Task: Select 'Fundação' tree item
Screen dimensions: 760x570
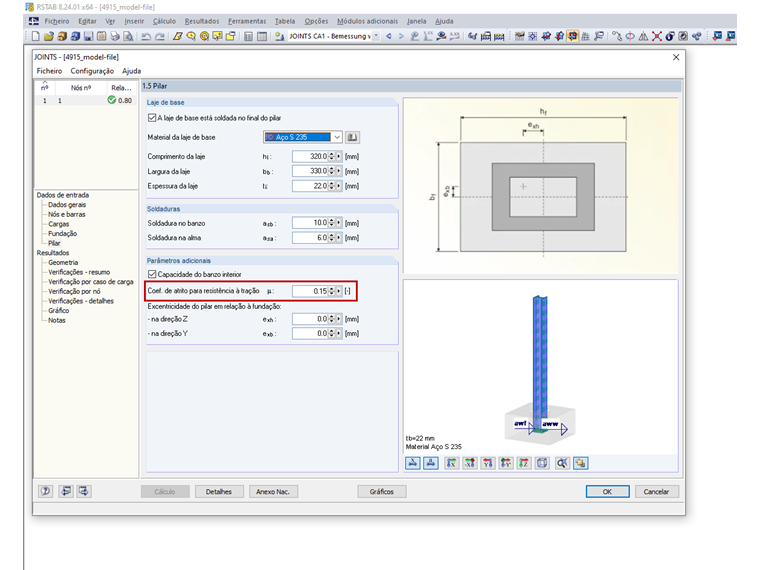Action: coord(62,234)
